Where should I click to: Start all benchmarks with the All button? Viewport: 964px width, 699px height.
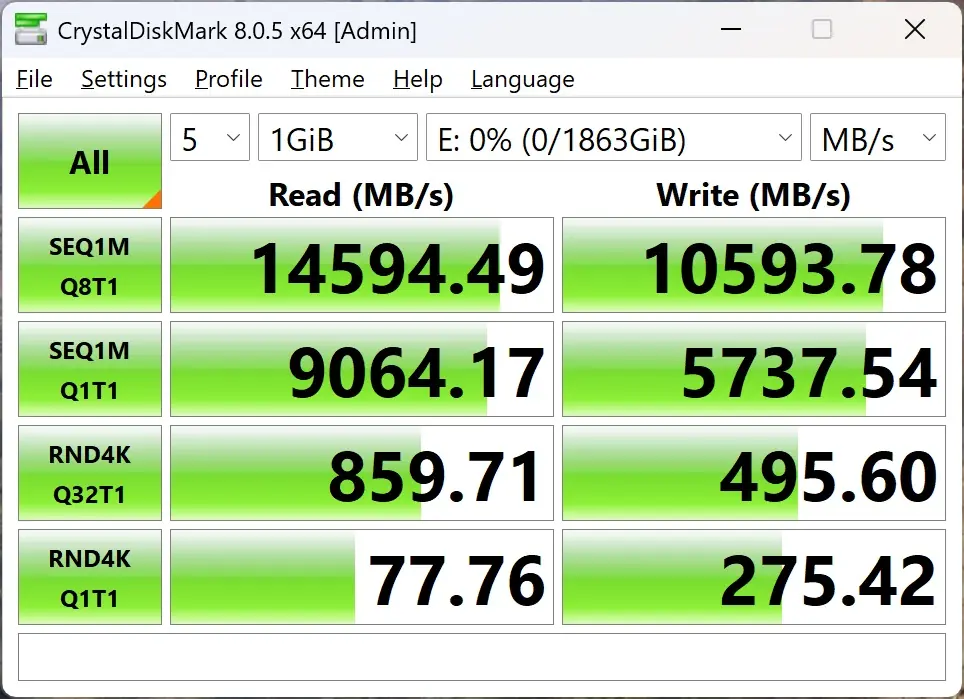click(x=90, y=161)
